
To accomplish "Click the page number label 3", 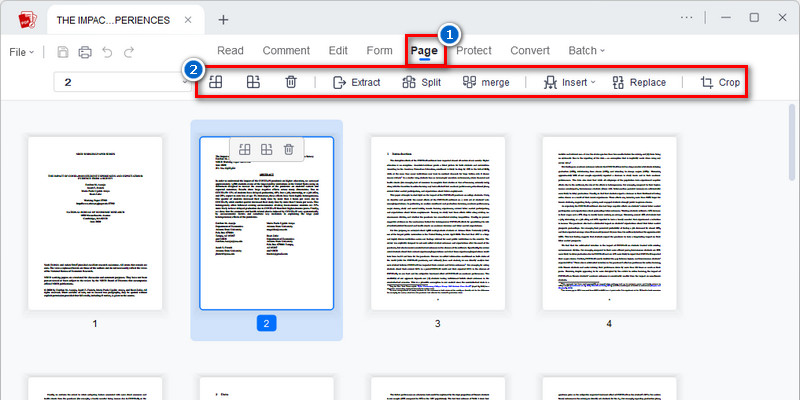I will pos(438,323).
